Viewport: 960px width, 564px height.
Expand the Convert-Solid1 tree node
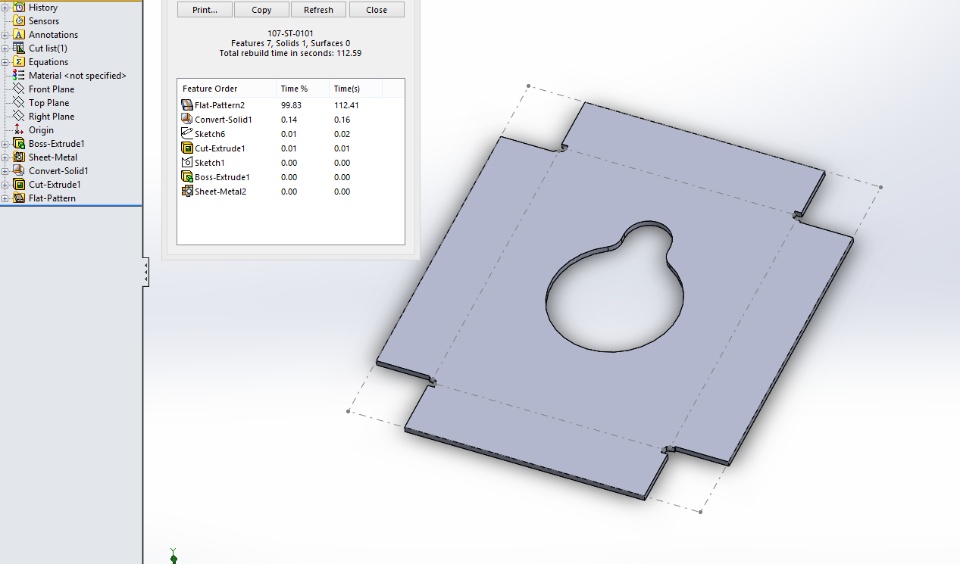pos(5,171)
